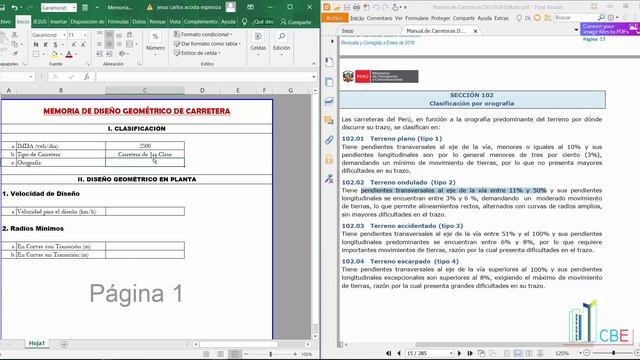
Task: Jump to last page in Foxit
Action: (x=470, y=353)
